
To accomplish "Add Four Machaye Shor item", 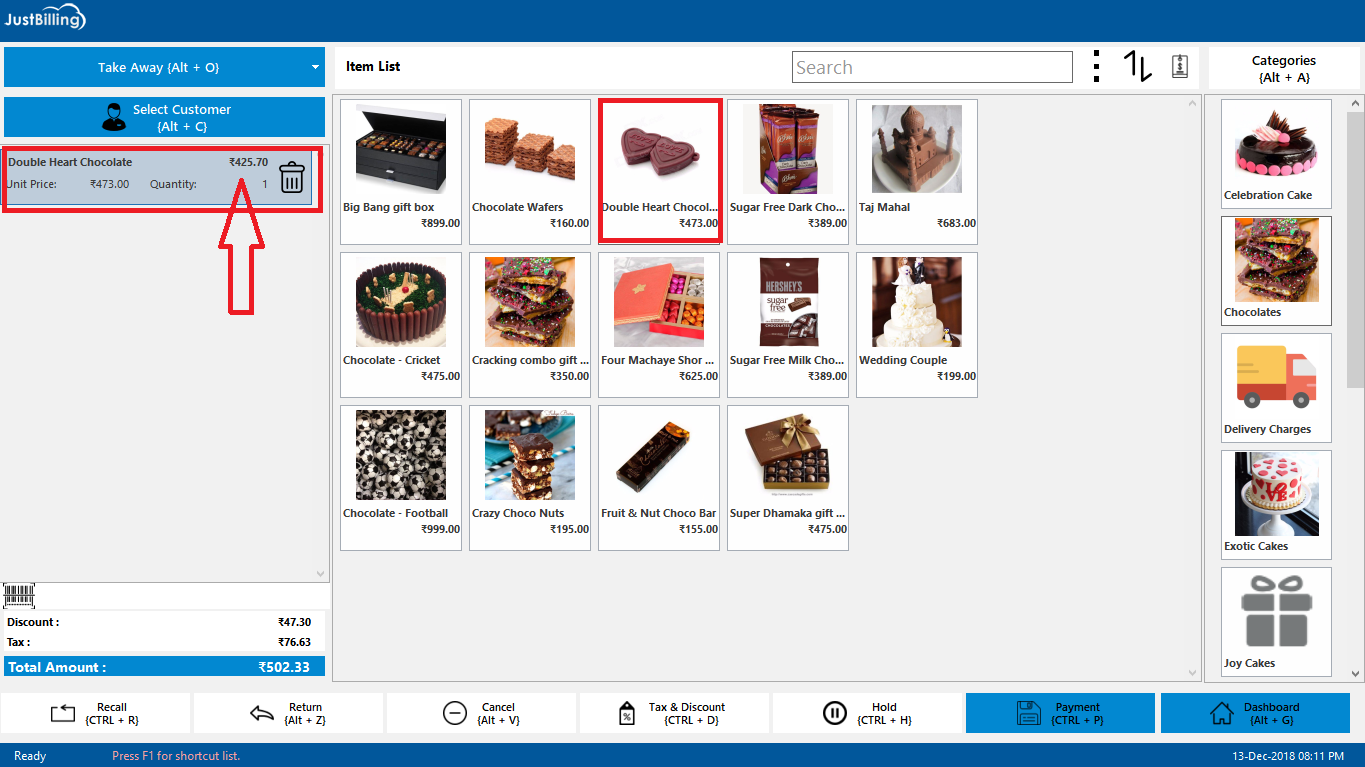I will (x=659, y=324).
